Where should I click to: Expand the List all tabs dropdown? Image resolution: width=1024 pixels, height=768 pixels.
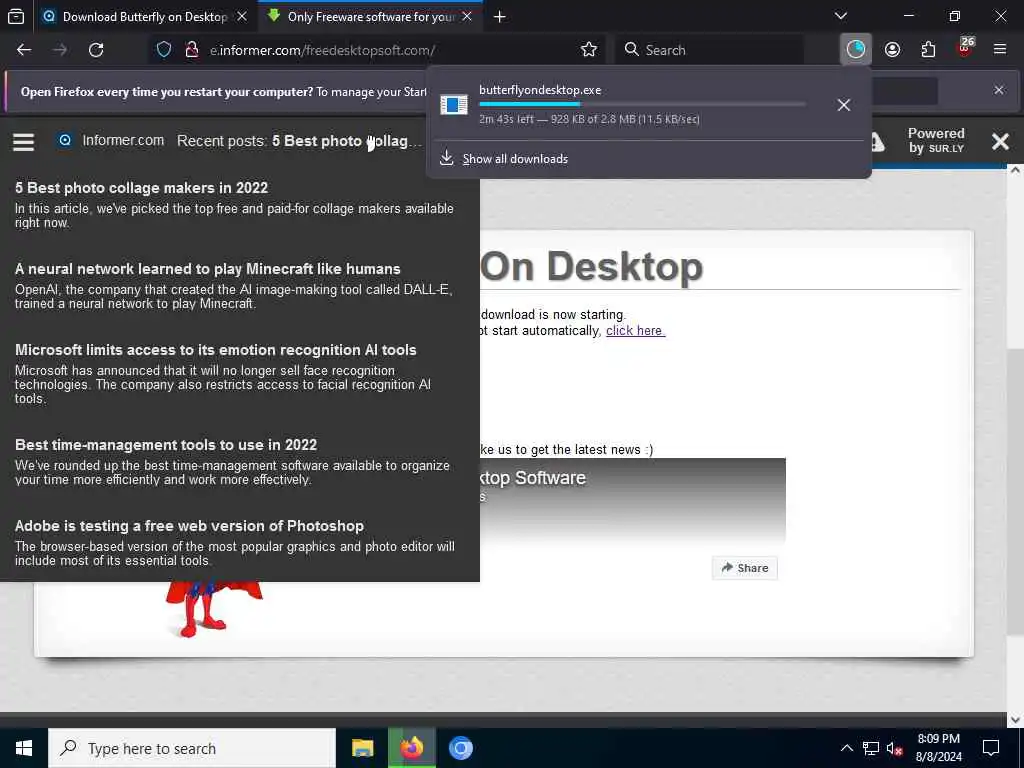pos(841,16)
